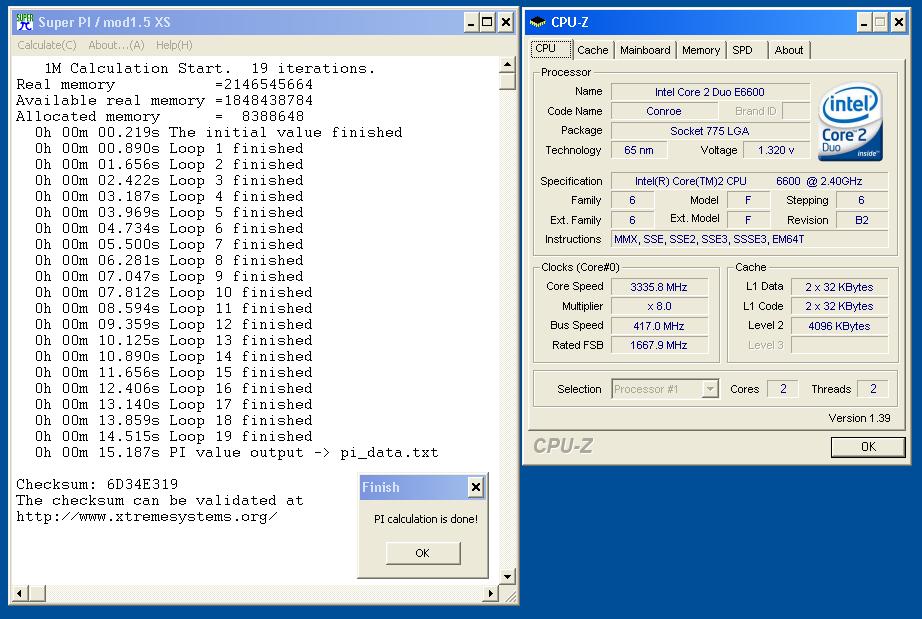Click the Intel Core 2 Duo logo

click(850, 122)
